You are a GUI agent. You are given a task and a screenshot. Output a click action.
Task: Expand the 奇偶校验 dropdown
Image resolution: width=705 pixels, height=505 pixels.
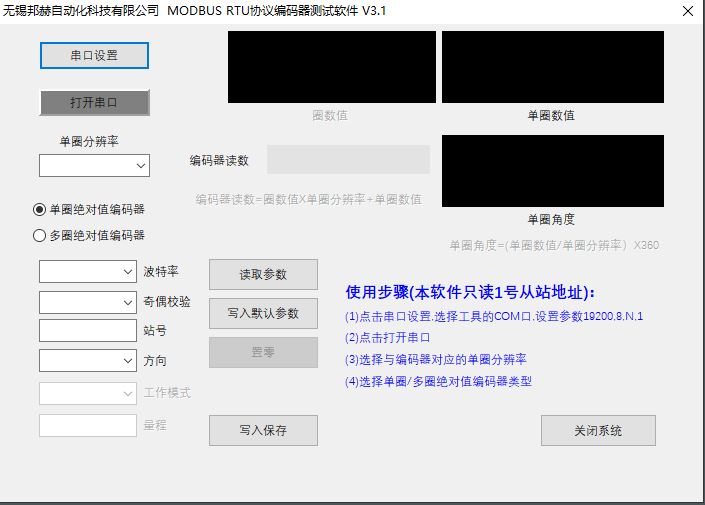tap(88, 302)
